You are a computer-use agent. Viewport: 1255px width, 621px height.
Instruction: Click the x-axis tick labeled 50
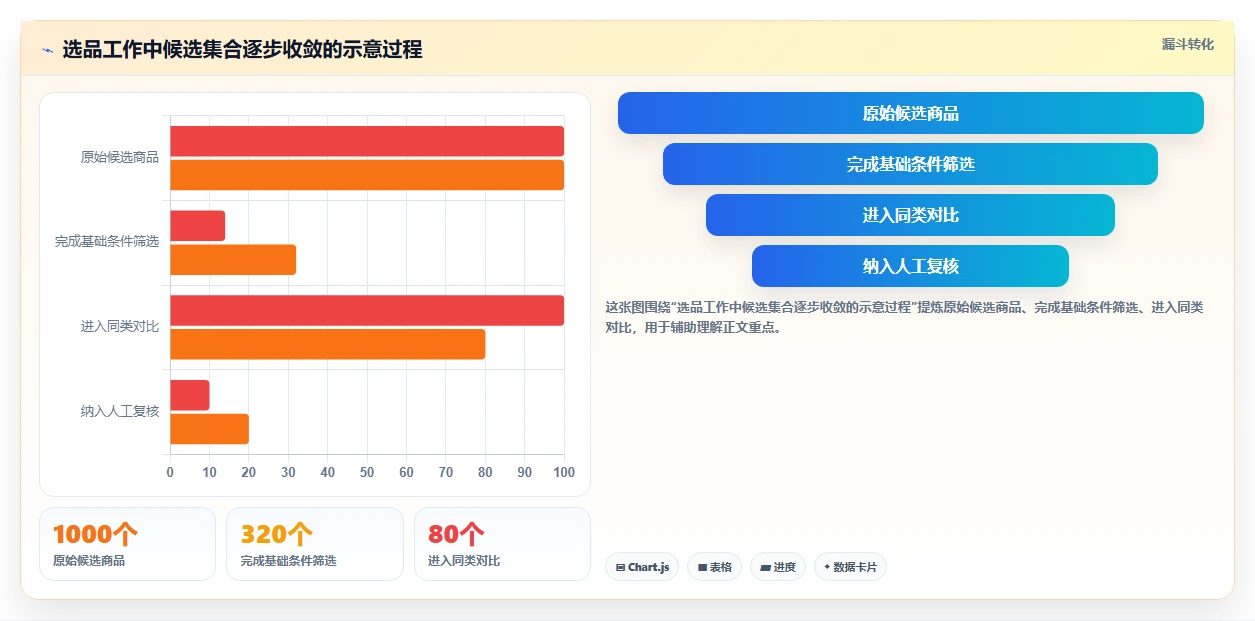click(x=367, y=472)
